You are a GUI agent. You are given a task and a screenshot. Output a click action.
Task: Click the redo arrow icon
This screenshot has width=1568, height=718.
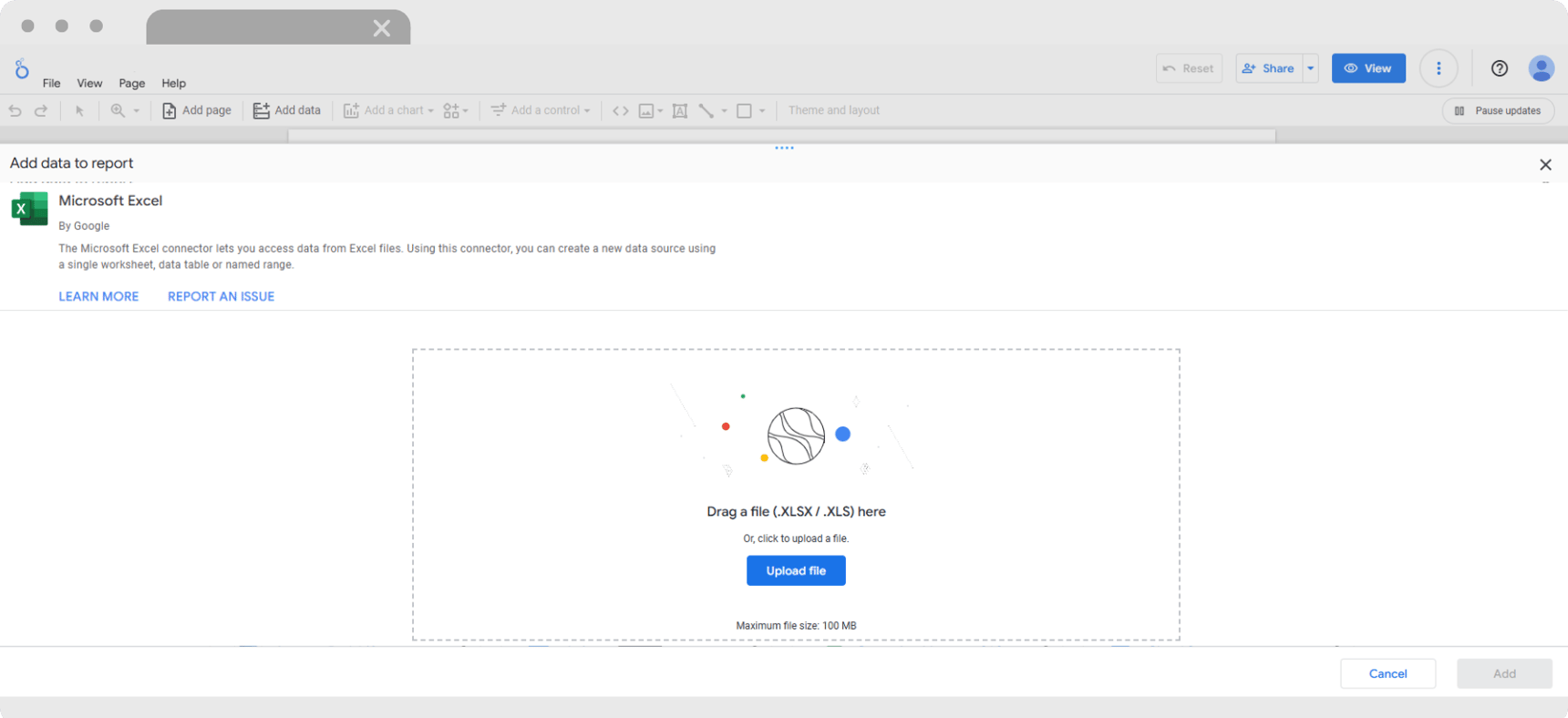point(41,110)
